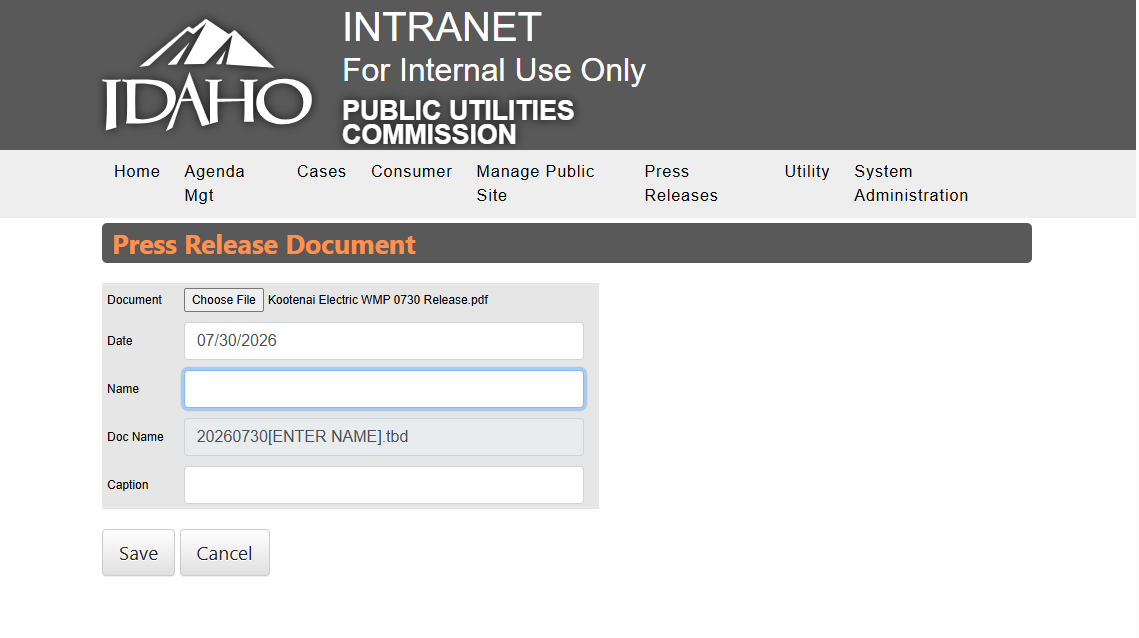Click the Idaho mountain logo
The image size is (1139, 638).
207,75
